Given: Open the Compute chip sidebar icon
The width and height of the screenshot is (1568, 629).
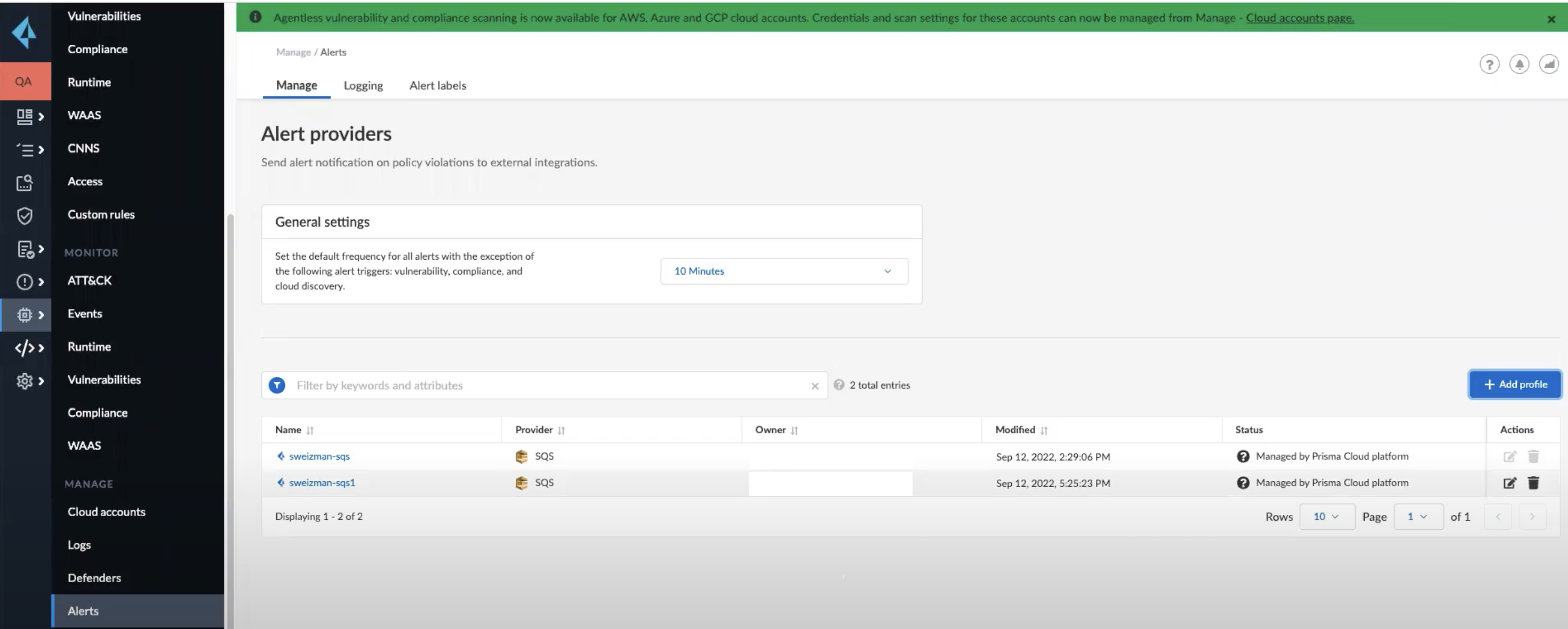Looking at the screenshot, I should coord(25,314).
